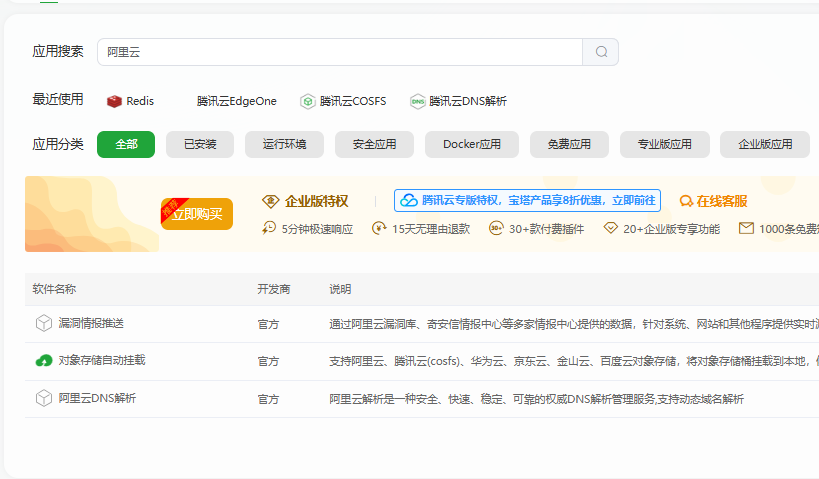Click 官方 in the 漏洞情报推送 row

(x=268, y=324)
